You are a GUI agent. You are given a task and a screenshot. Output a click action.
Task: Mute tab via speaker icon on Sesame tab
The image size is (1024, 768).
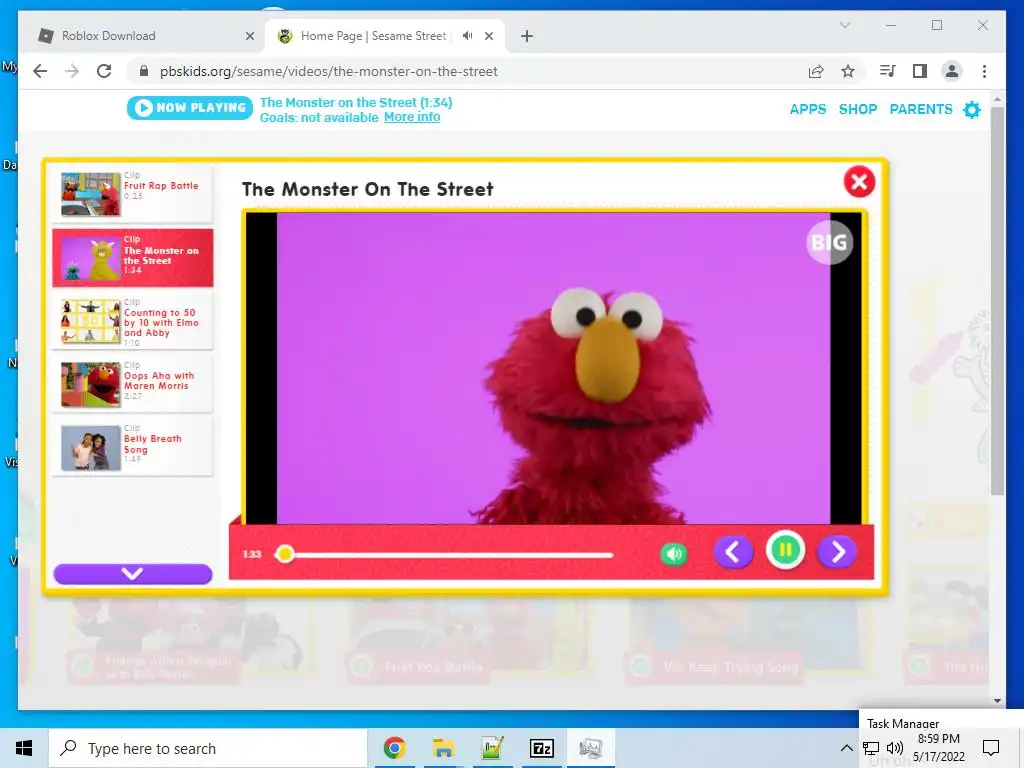(467, 36)
